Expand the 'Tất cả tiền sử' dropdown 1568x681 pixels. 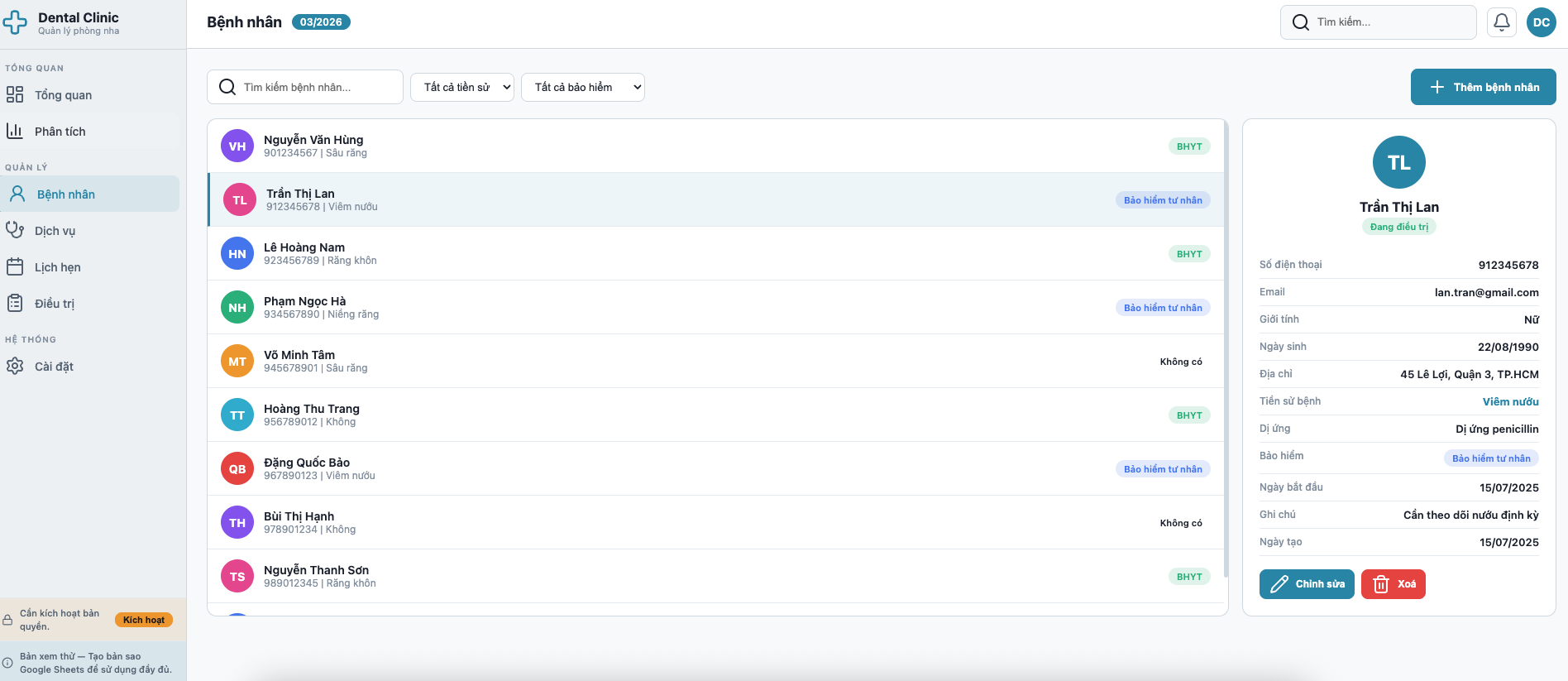pos(461,87)
